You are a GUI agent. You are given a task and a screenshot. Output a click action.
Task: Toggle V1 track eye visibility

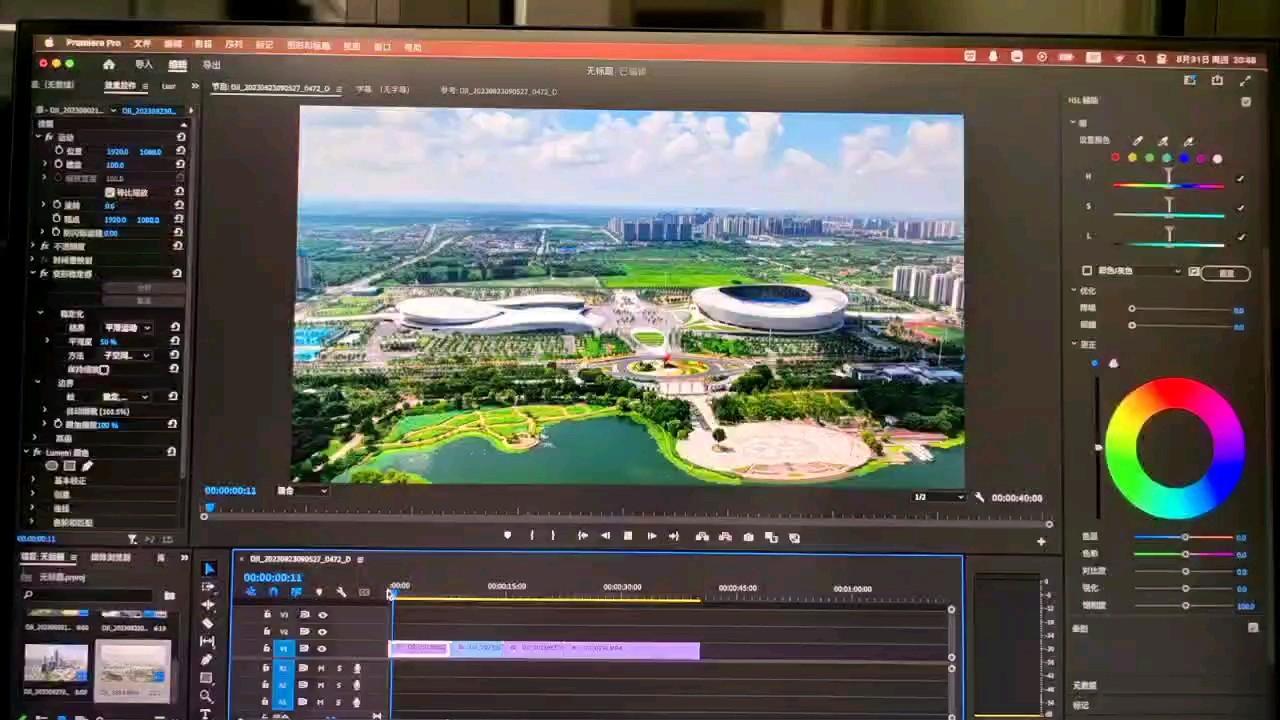322,649
